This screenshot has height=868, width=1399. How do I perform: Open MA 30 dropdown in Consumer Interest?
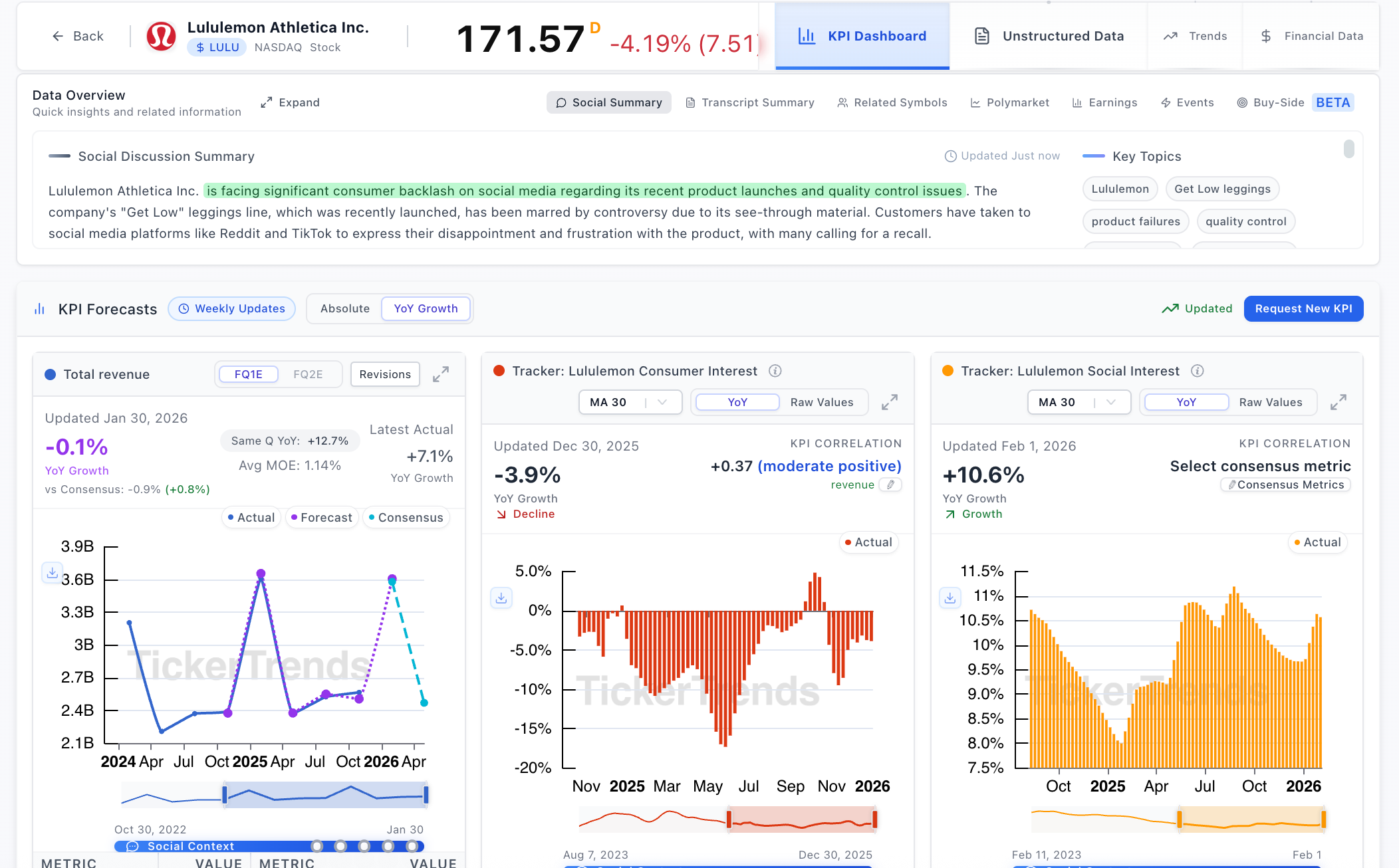(x=629, y=402)
